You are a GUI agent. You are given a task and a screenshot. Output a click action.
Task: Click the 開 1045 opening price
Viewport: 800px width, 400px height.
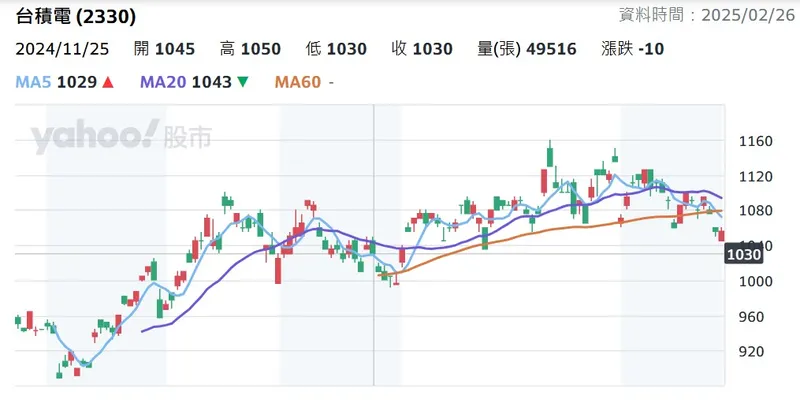[x=164, y=49]
